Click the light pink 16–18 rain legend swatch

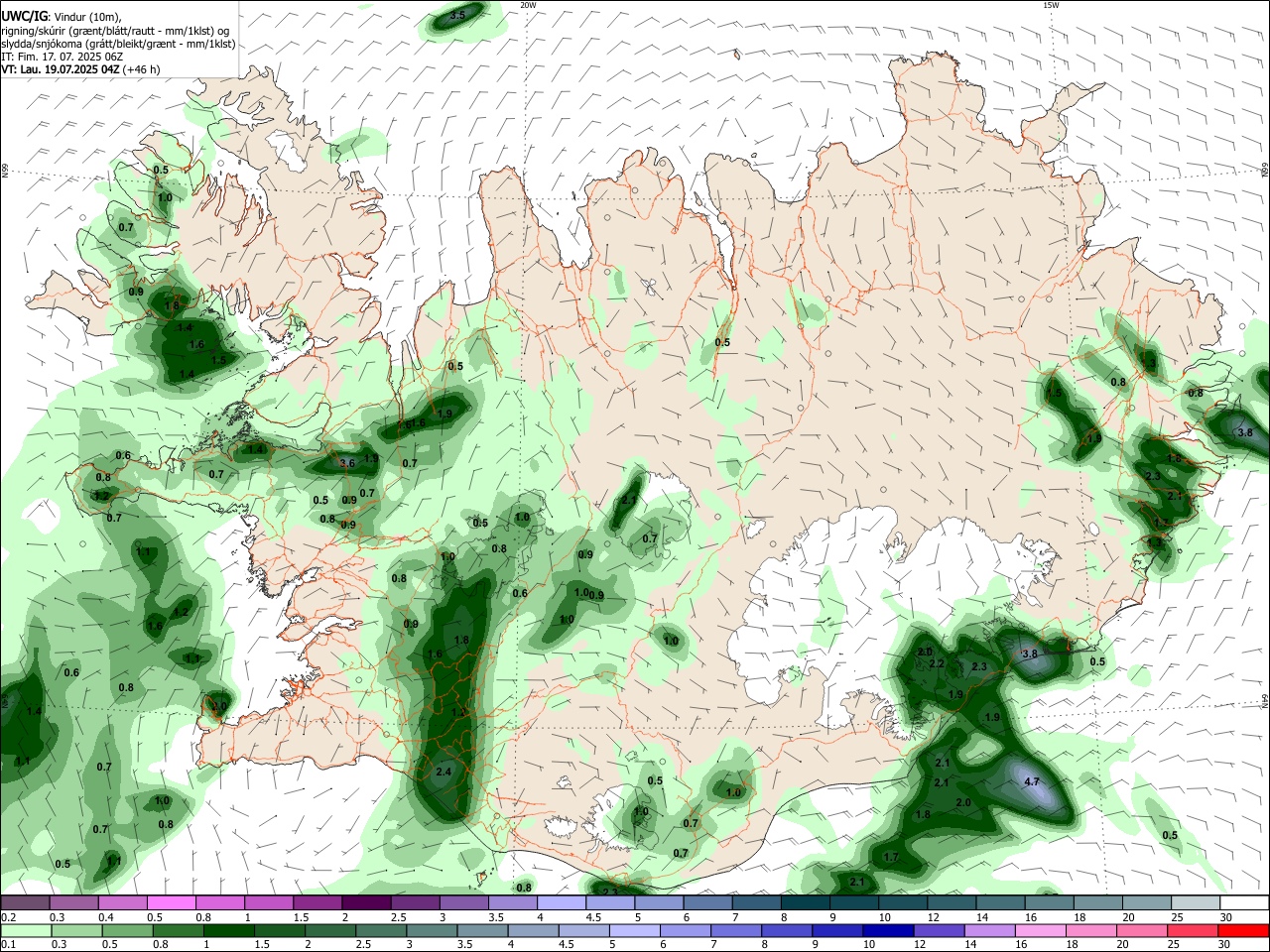point(1039,930)
